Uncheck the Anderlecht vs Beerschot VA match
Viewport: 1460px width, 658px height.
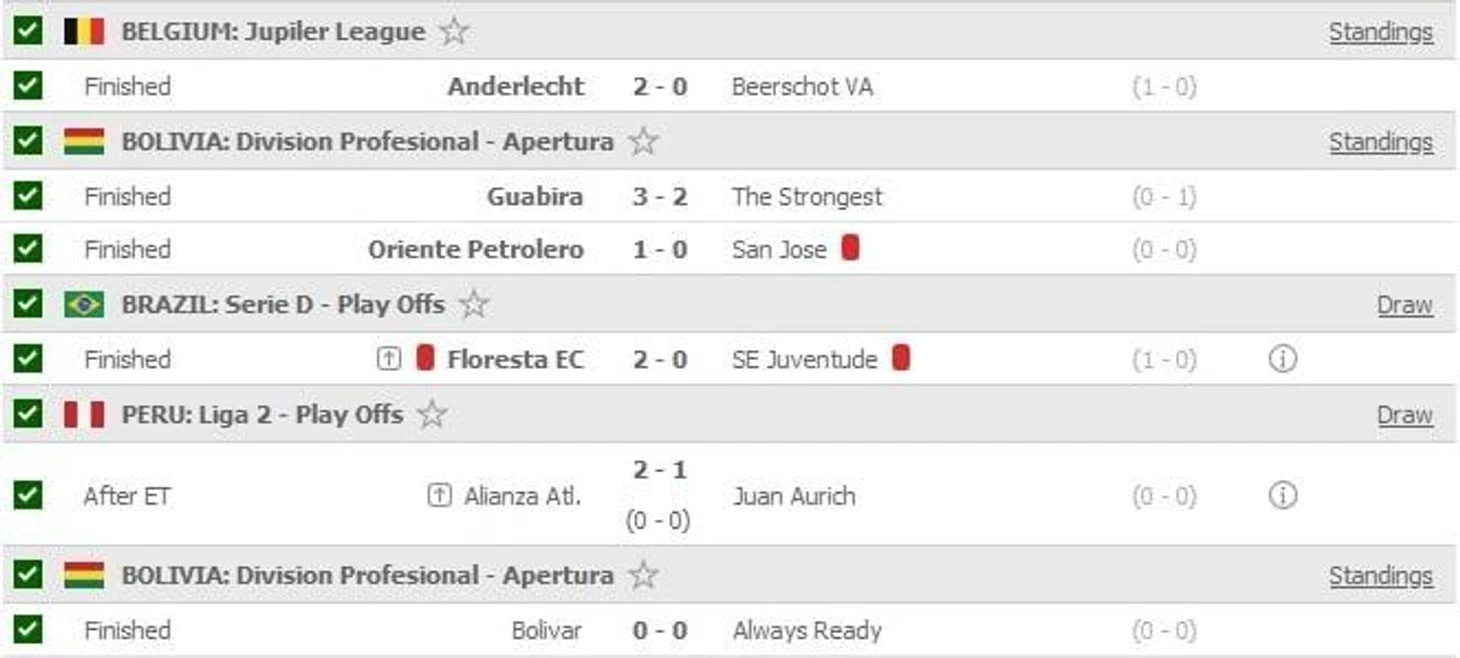click(28, 86)
